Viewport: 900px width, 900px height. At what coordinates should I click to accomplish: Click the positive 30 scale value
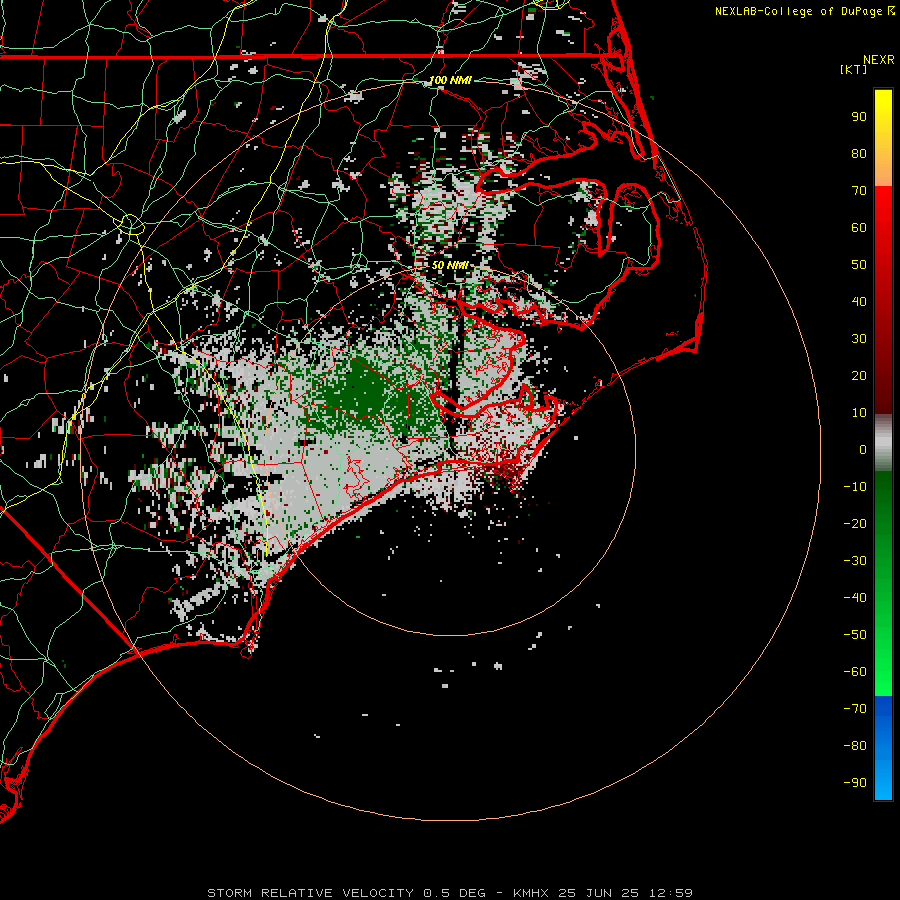(x=859, y=339)
